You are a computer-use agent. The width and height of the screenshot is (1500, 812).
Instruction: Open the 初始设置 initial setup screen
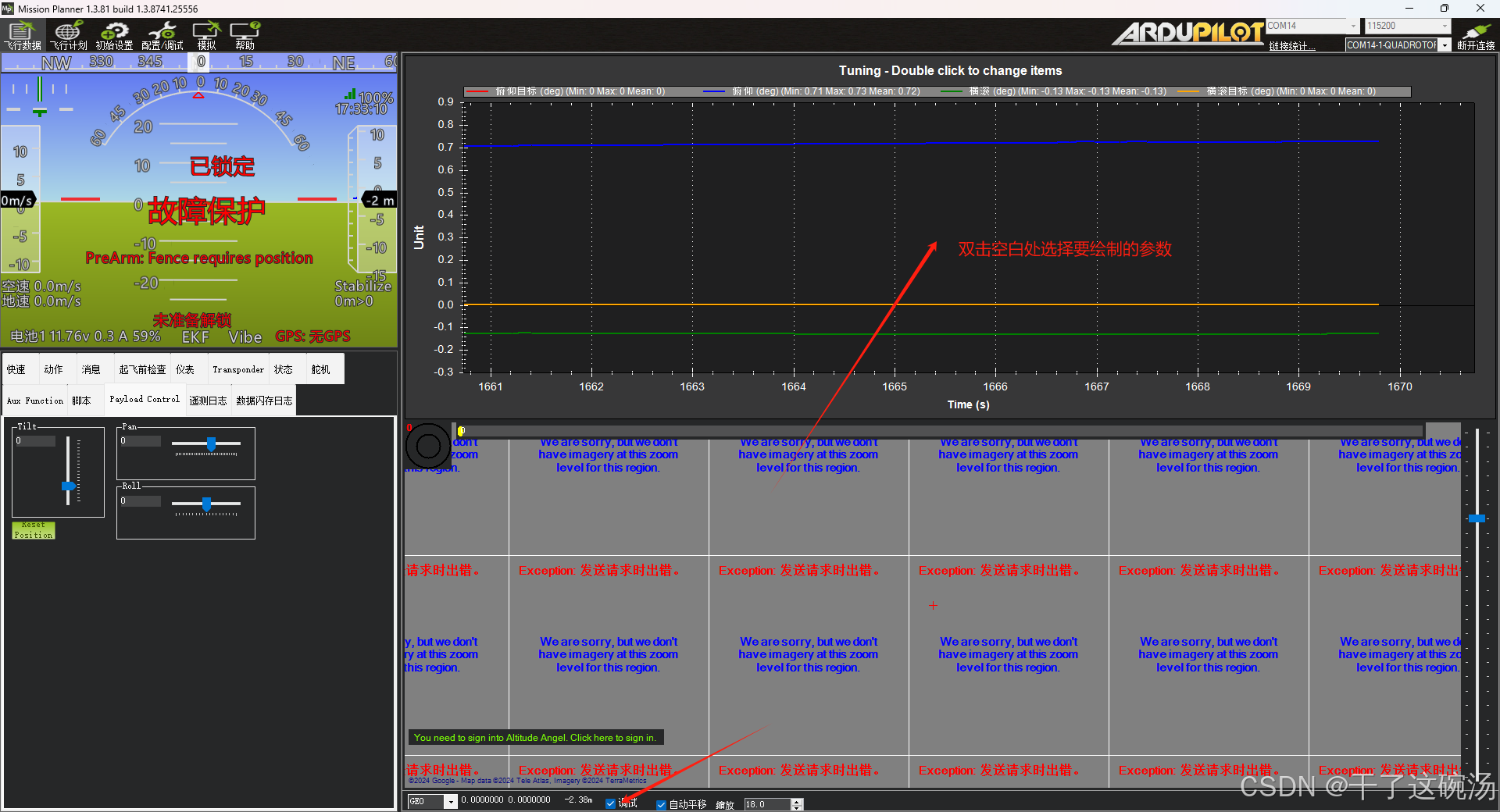pyautogui.click(x=114, y=36)
